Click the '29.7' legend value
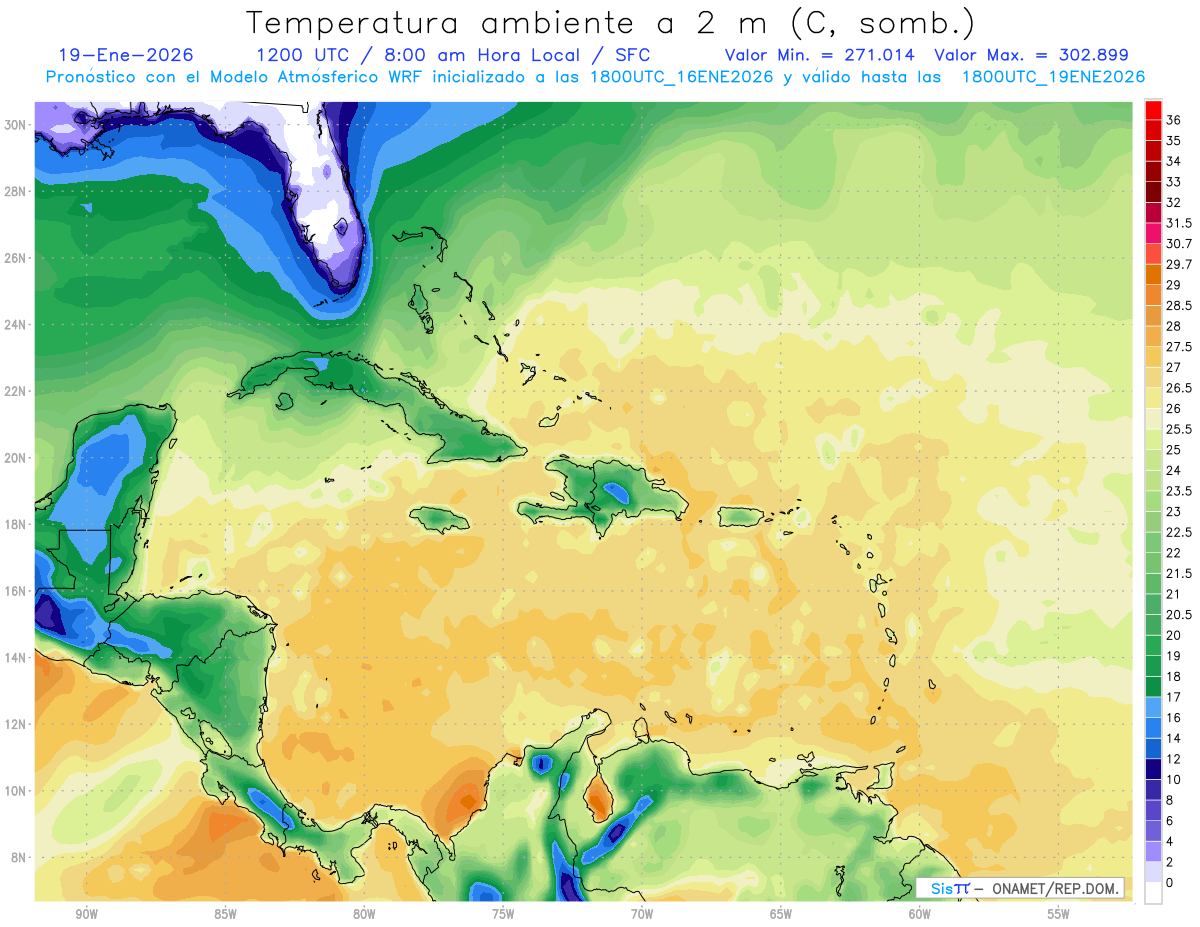The height and width of the screenshot is (927, 1200). 1178,264
